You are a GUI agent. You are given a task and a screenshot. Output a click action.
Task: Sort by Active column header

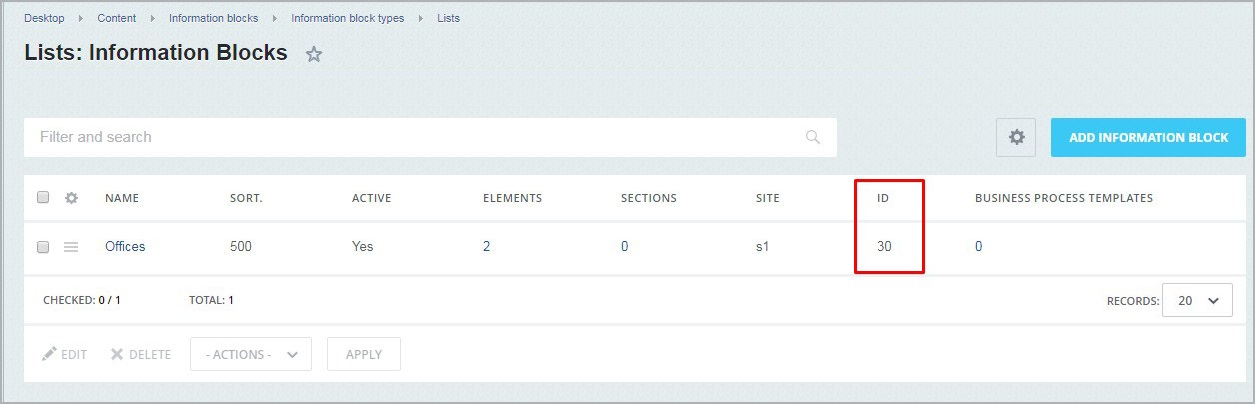pos(372,198)
